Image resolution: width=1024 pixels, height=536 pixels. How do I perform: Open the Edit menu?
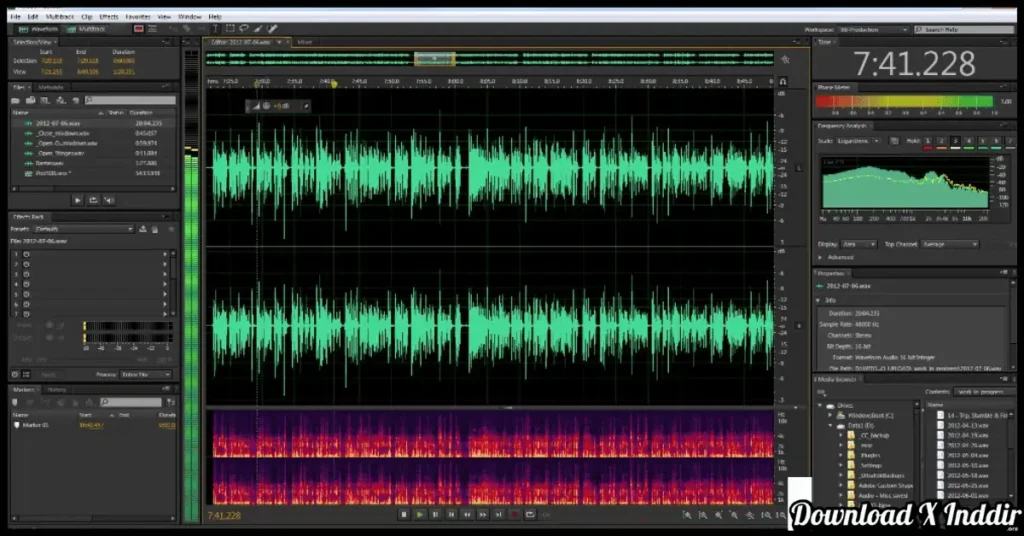coord(33,16)
